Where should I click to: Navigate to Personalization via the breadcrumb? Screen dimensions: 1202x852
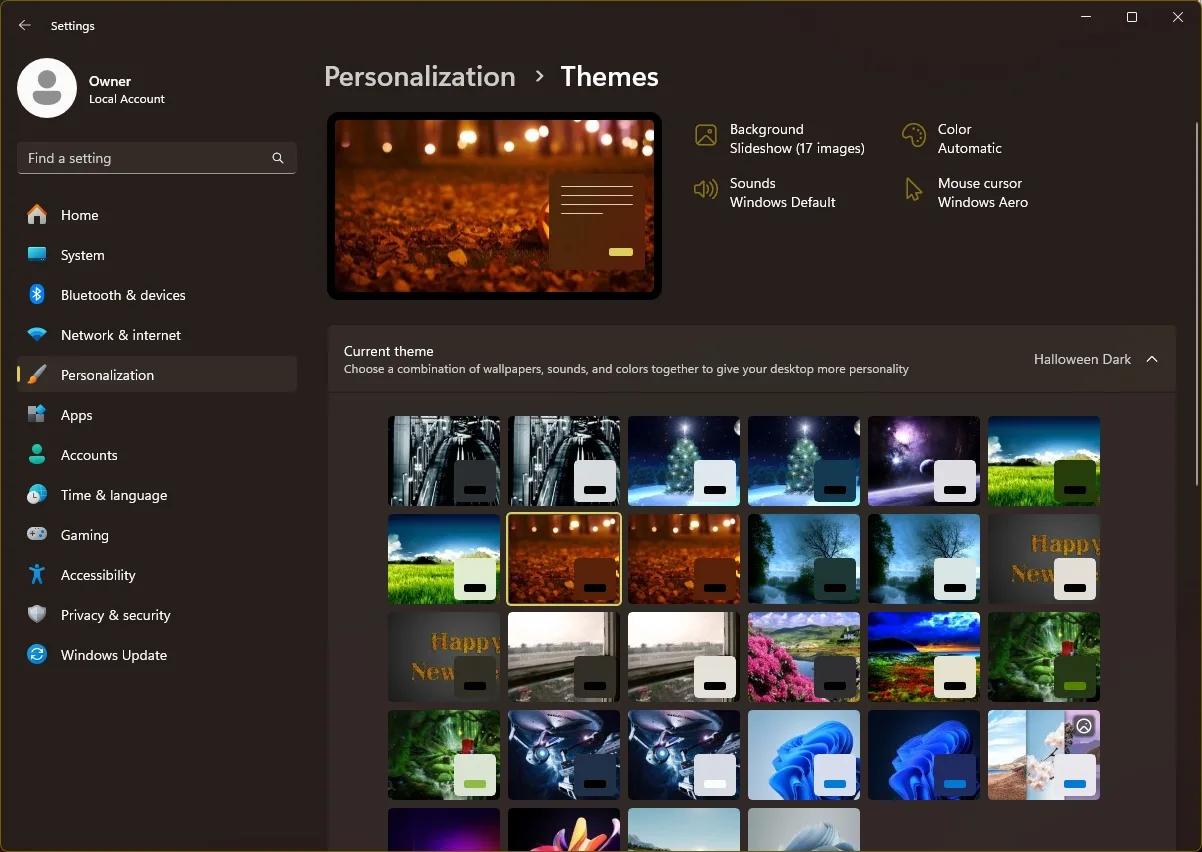point(420,77)
